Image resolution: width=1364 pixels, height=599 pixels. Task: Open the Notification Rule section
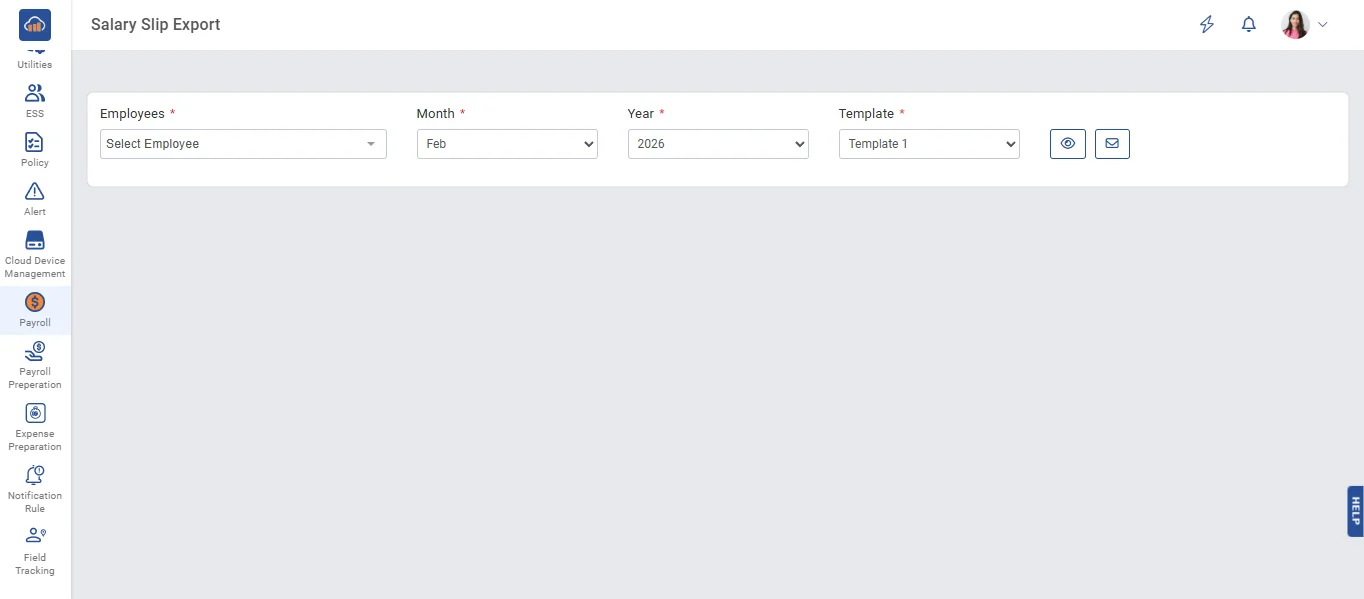click(35, 488)
